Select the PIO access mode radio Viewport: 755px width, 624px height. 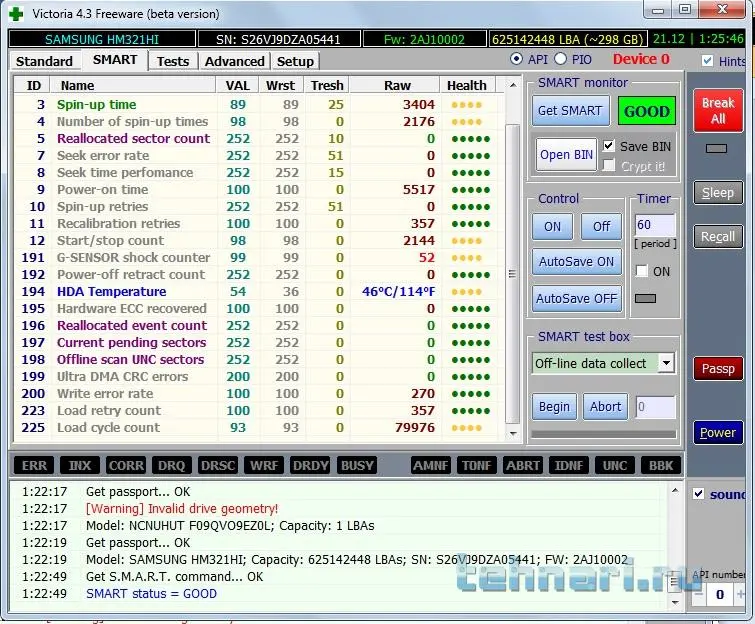560,59
